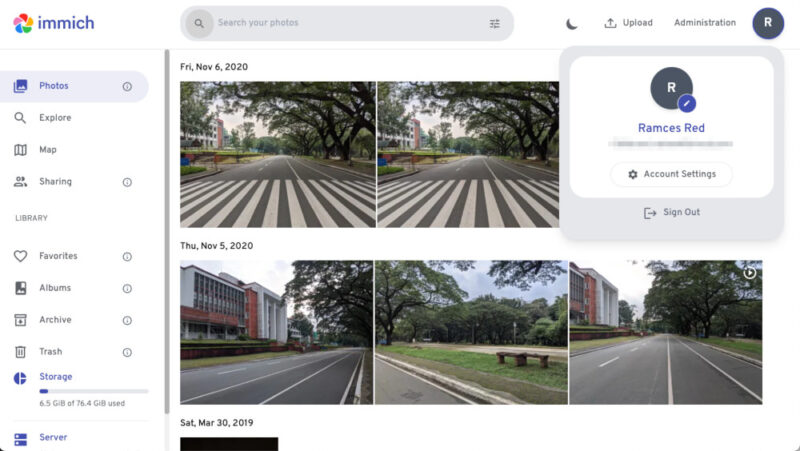
Task: Open second crosswalk photo from Nov 6
Action: (x=468, y=155)
